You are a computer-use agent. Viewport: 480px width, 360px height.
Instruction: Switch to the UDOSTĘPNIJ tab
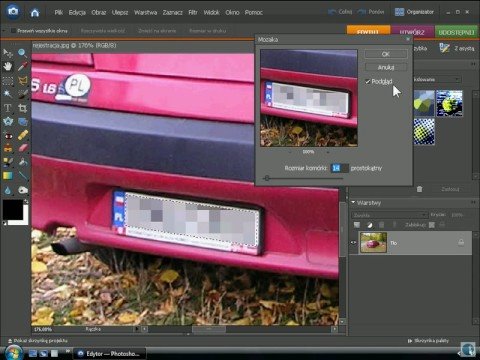pyautogui.click(x=456, y=32)
